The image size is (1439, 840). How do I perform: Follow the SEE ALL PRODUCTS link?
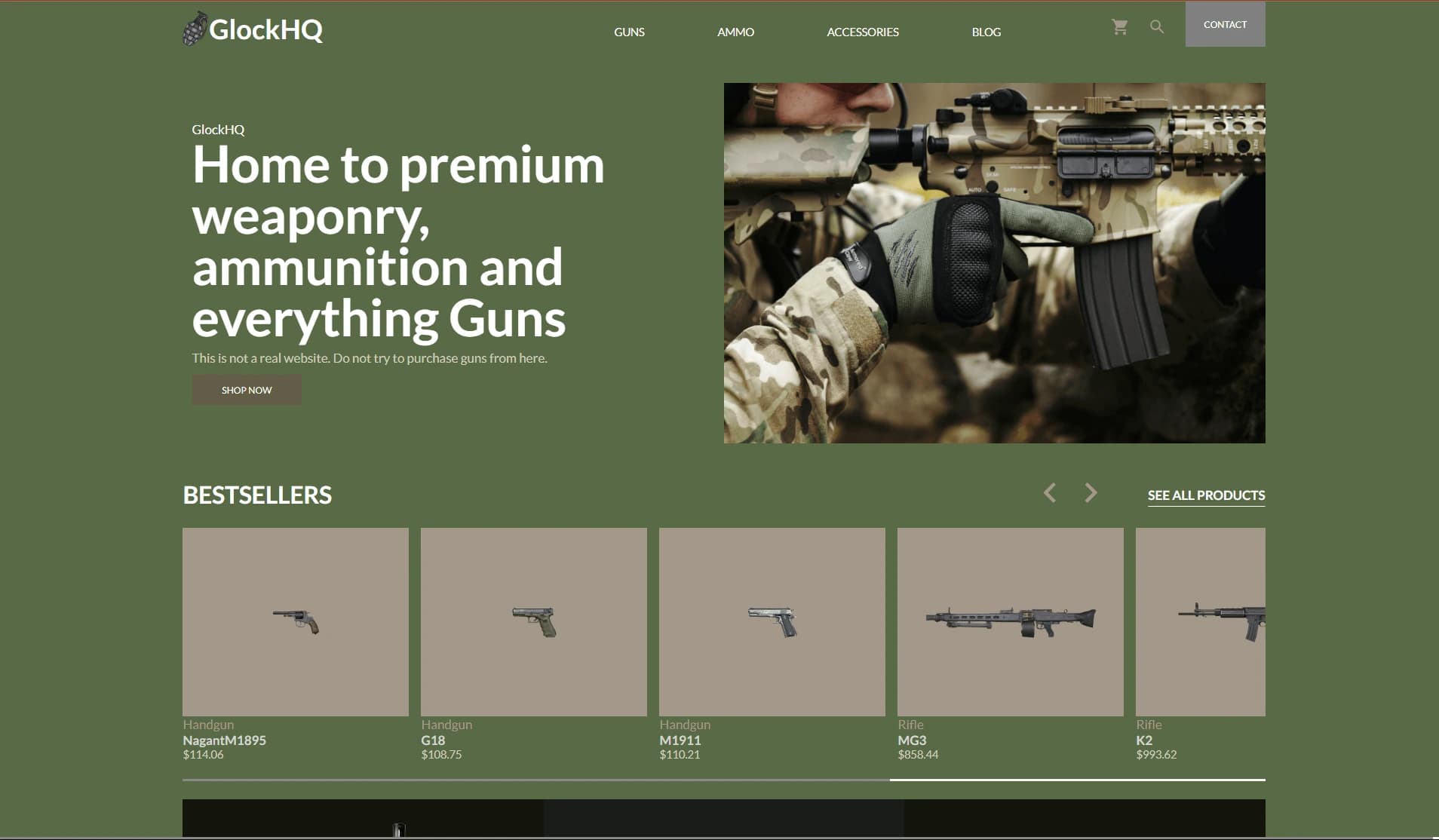click(1207, 495)
